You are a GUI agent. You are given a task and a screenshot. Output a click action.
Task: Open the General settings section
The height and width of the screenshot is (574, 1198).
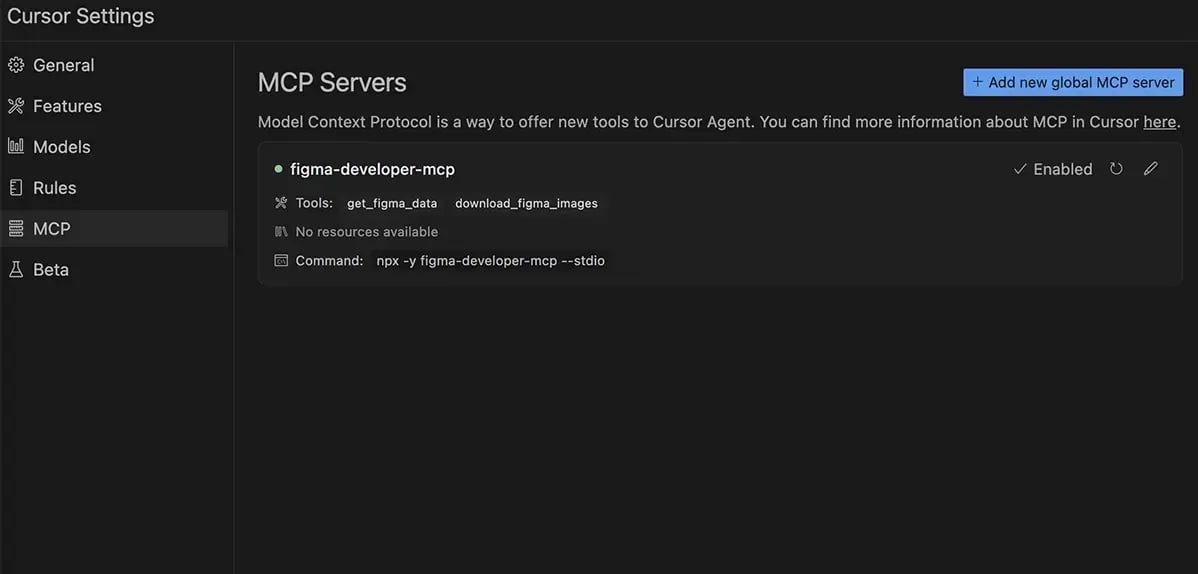(x=115, y=66)
